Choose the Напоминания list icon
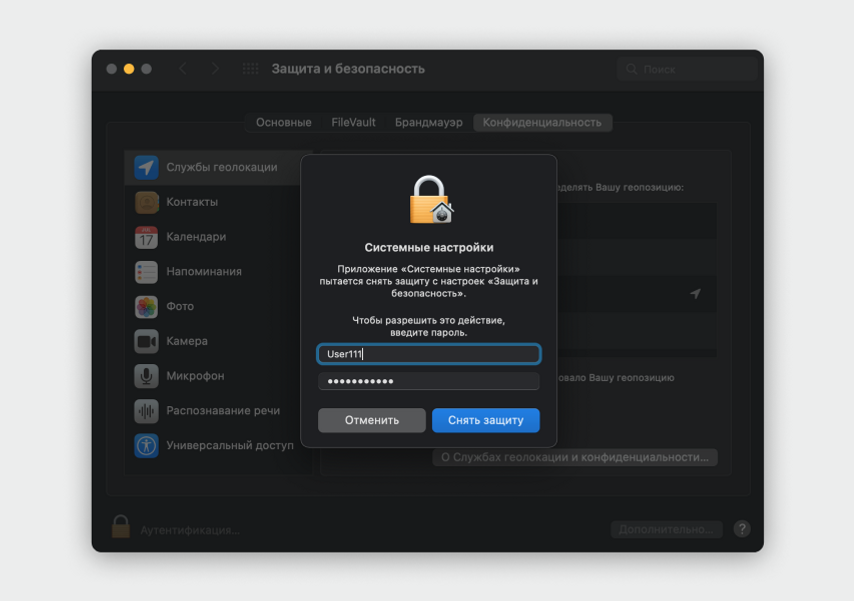This screenshot has width=854, height=601. tap(147, 272)
